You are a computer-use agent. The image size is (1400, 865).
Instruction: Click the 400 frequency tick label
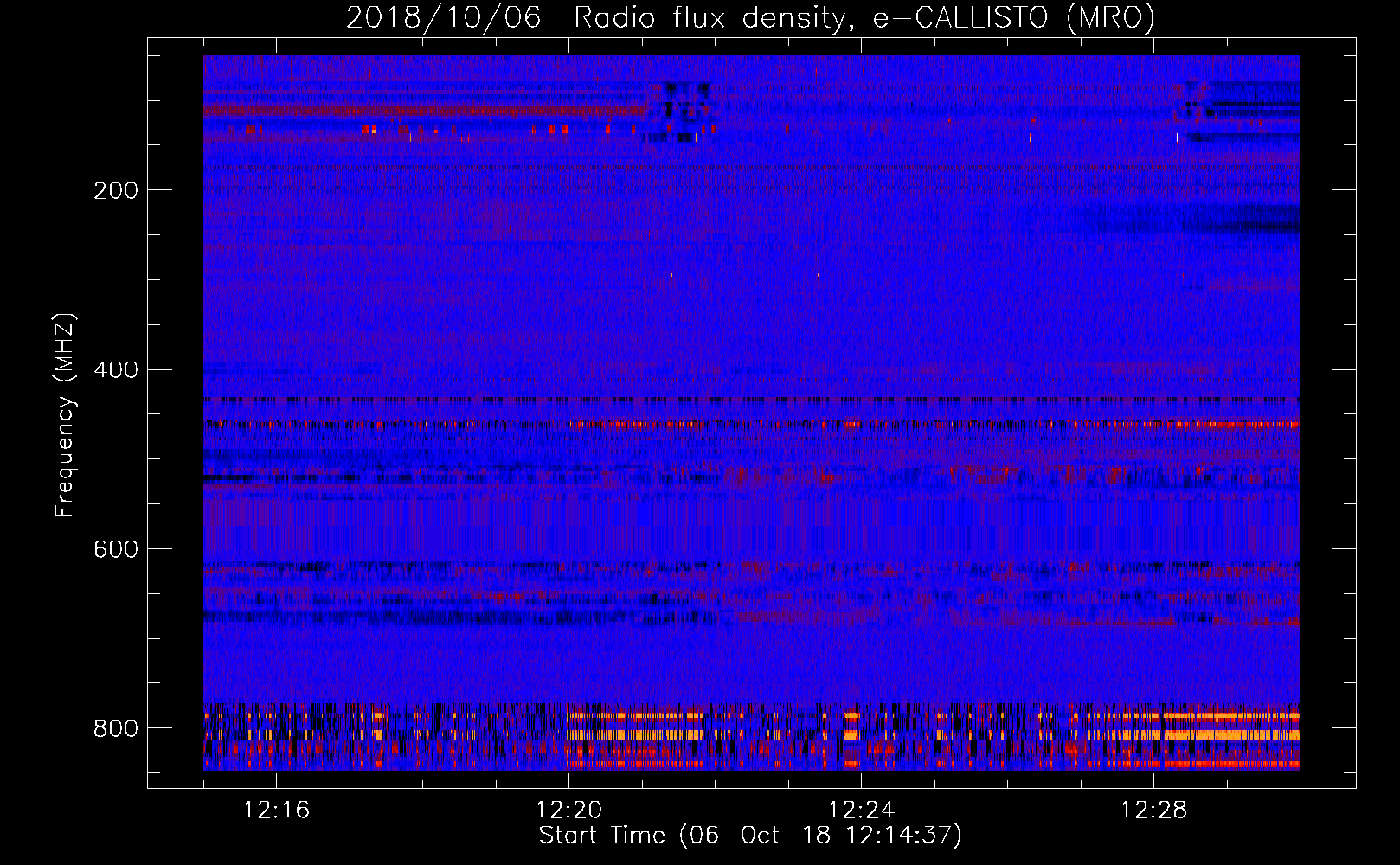[116, 370]
